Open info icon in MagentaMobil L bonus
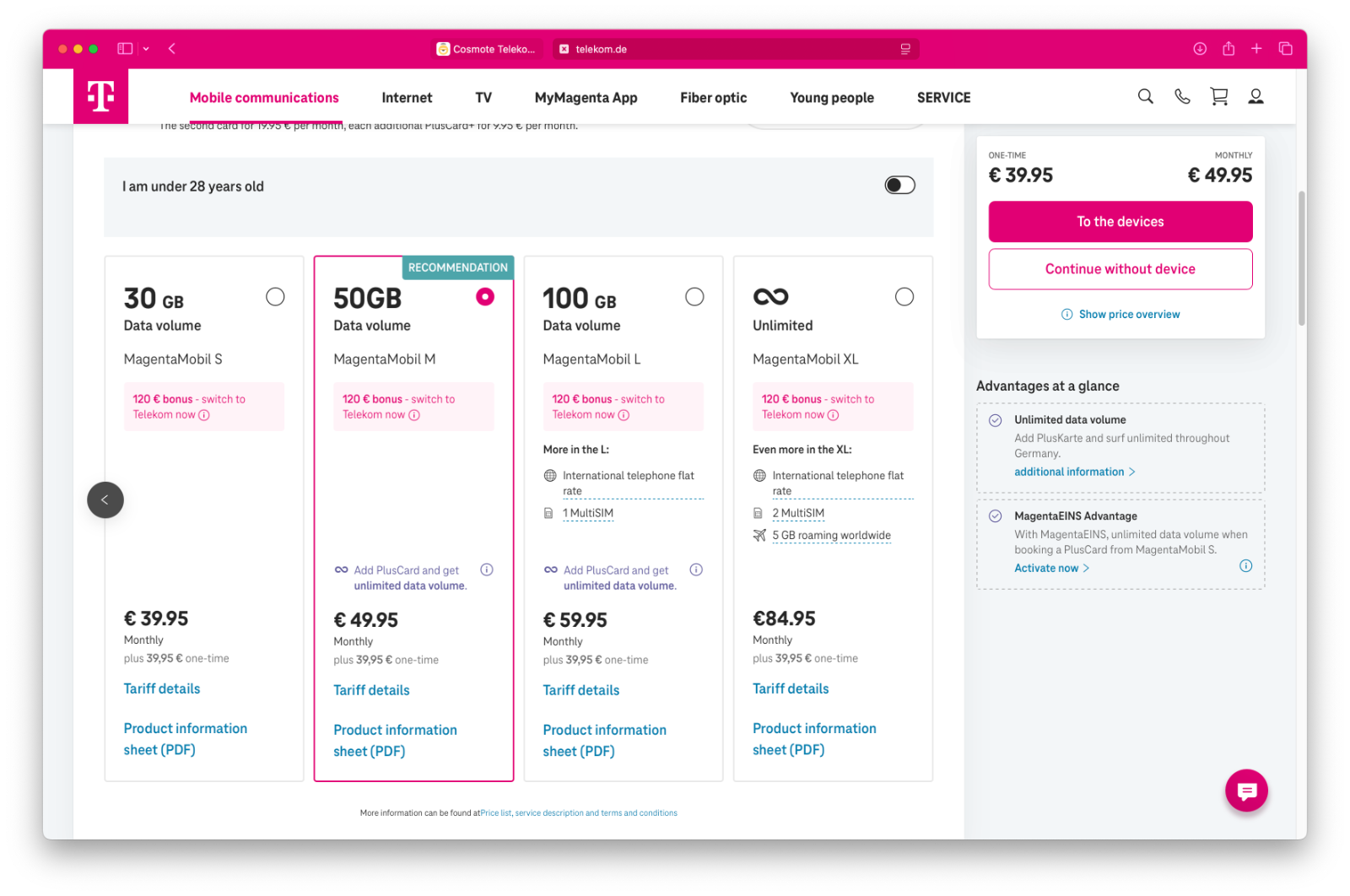The height and width of the screenshot is (896, 1350). (624, 414)
